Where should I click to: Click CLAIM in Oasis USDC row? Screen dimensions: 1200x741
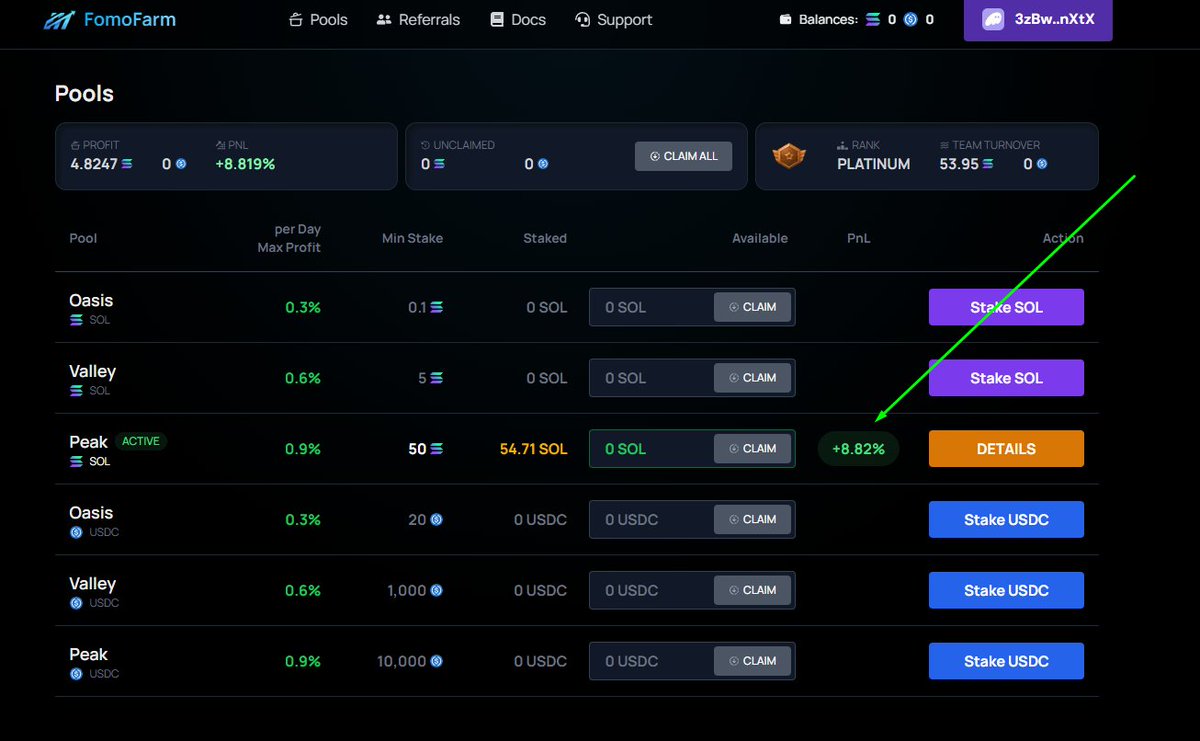tap(753, 520)
